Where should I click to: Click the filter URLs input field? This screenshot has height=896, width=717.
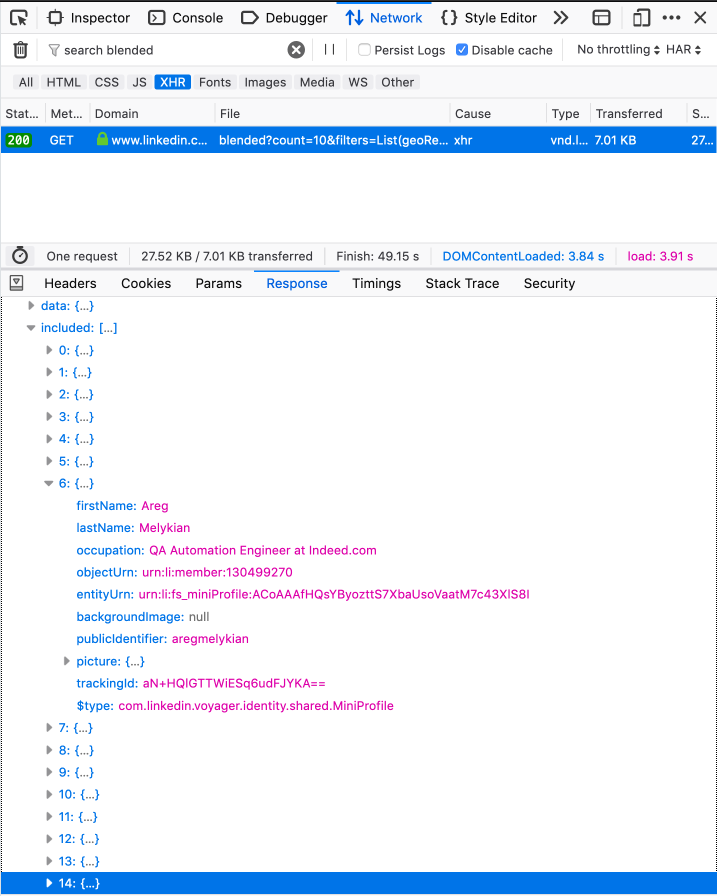tap(166, 50)
